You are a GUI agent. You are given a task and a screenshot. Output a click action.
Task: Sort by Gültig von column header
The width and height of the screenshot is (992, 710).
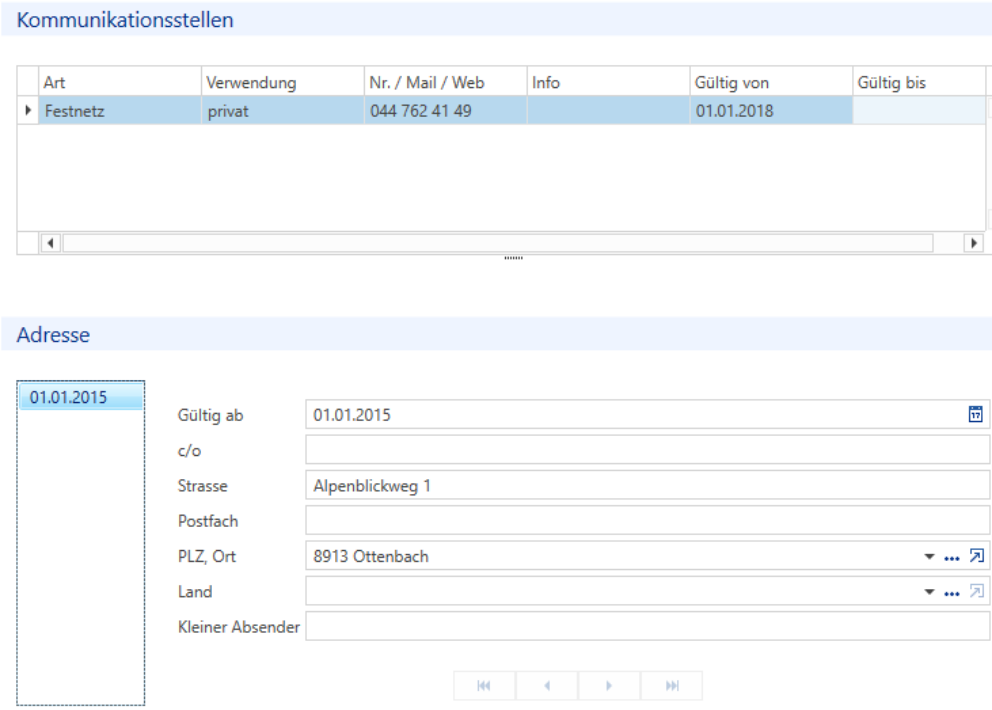(x=771, y=82)
